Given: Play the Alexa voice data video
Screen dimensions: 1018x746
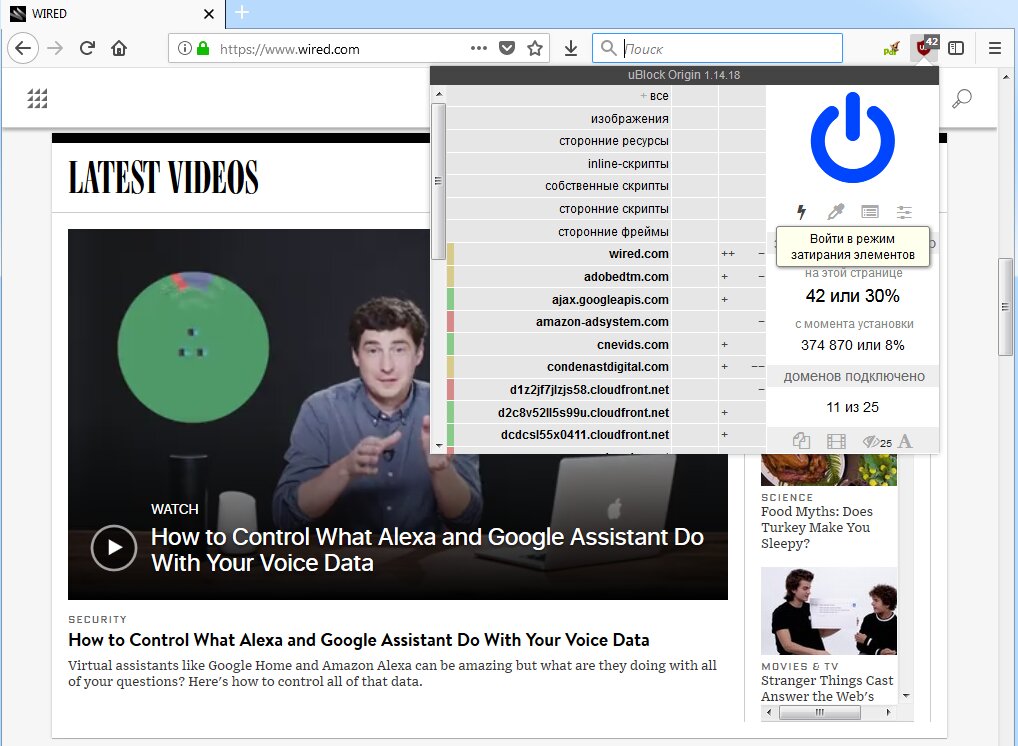Looking at the screenshot, I should click(114, 547).
